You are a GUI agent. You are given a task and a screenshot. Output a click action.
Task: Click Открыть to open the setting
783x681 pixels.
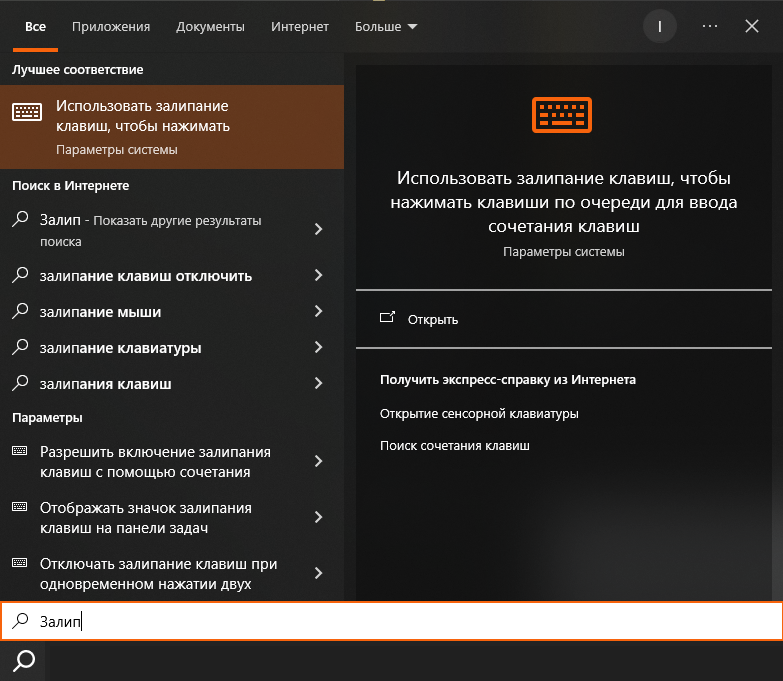(433, 319)
